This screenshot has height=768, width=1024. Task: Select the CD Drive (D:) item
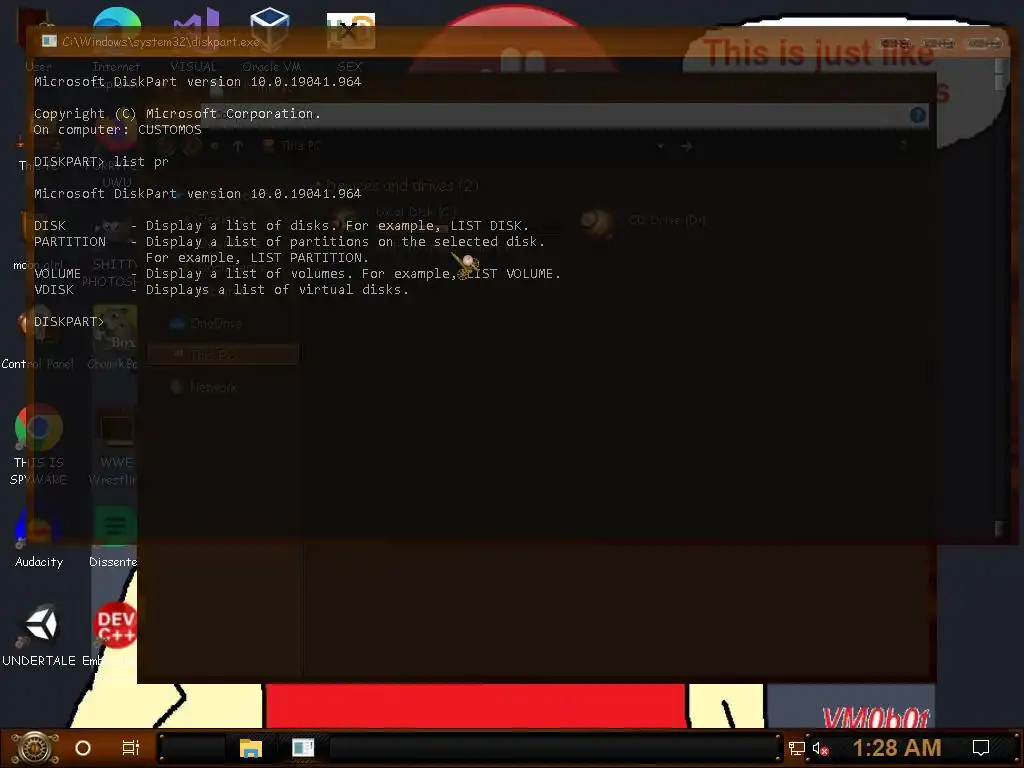click(x=644, y=221)
